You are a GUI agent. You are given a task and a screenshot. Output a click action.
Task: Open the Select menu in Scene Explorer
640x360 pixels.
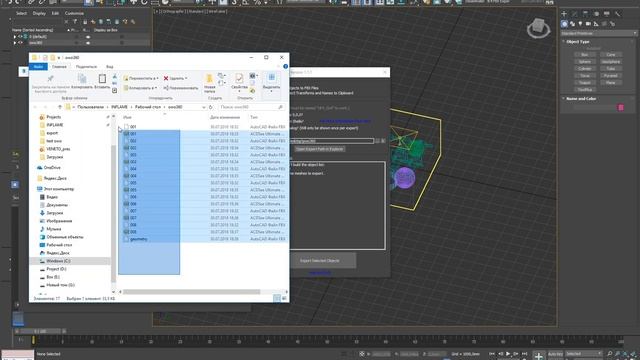[x=21, y=13]
